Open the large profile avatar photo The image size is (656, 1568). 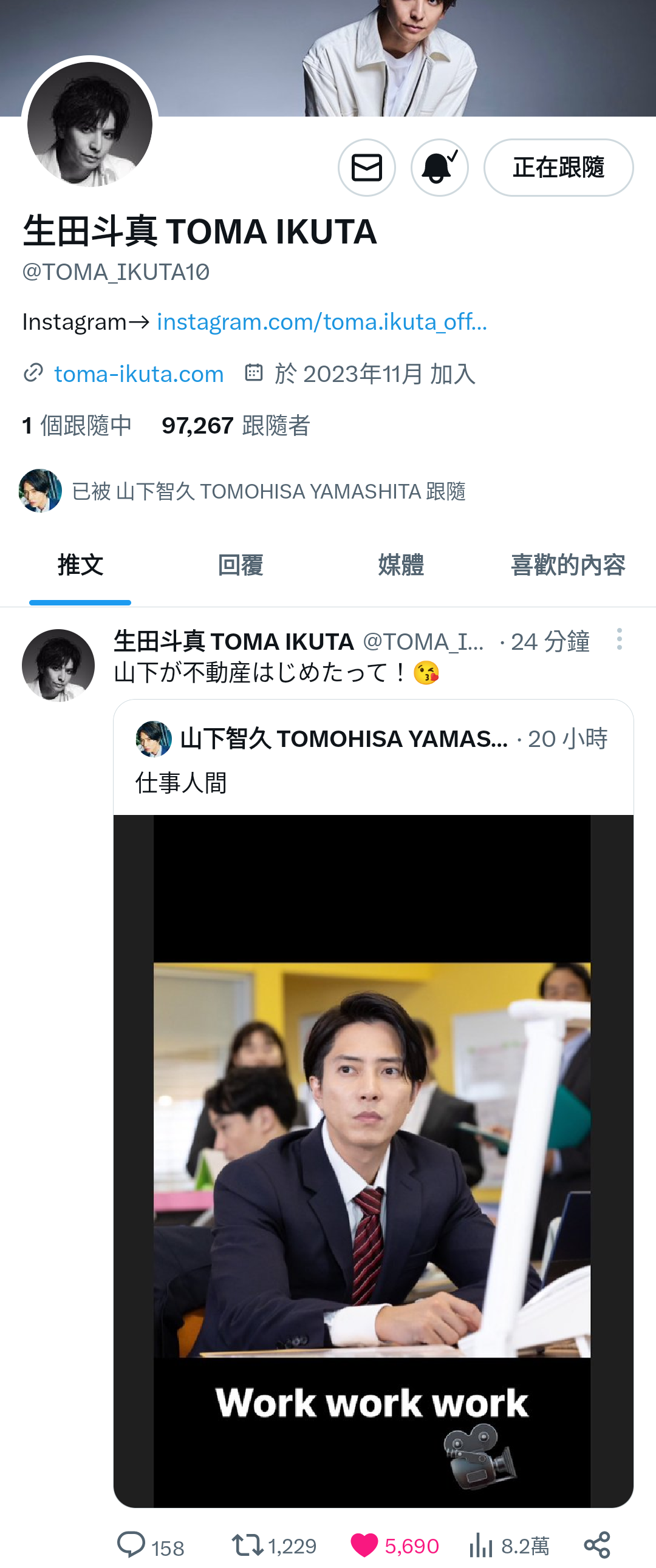point(90,124)
